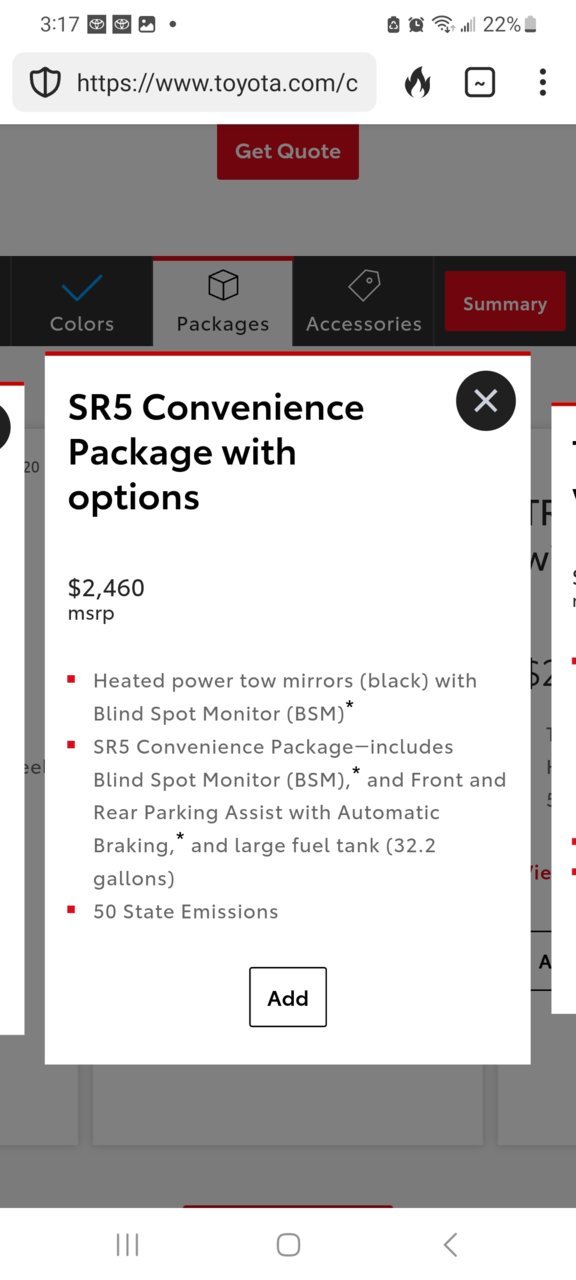
Task: Switch to the Colors tab
Action: point(82,302)
